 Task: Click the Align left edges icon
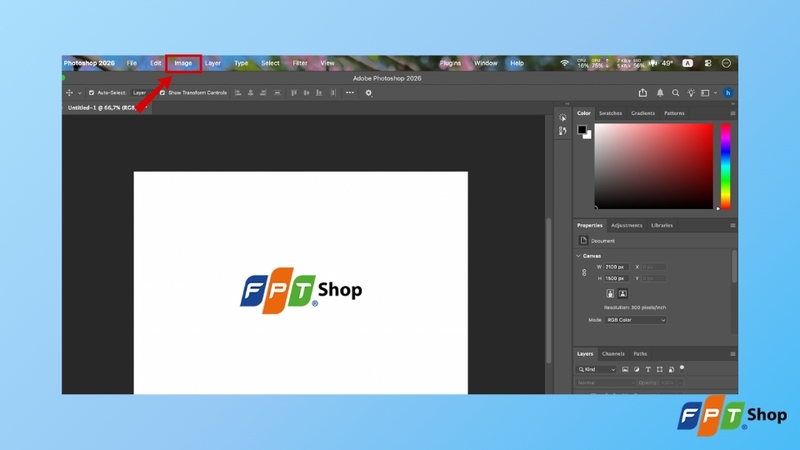coord(238,93)
